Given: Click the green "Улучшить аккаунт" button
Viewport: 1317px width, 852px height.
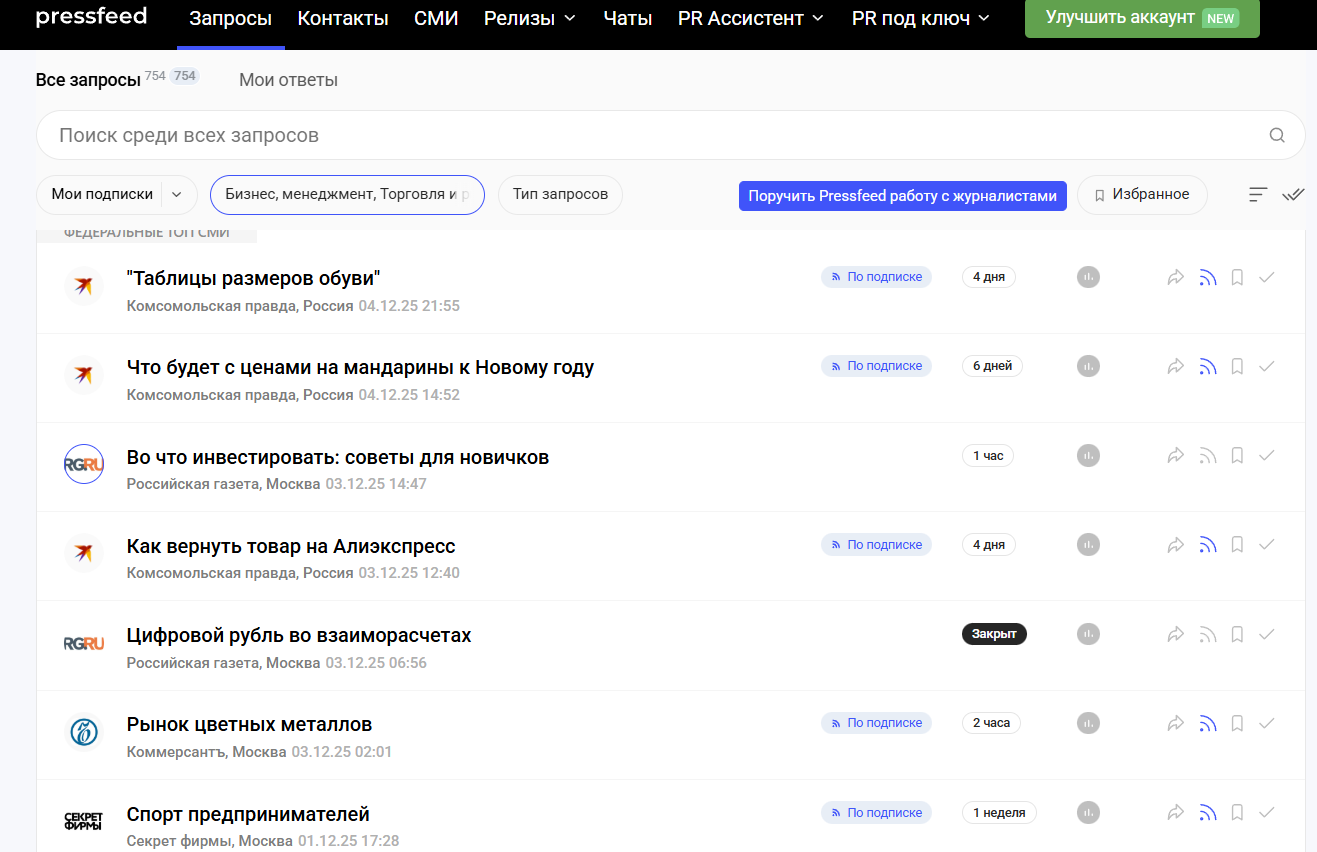Looking at the screenshot, I should 1141,18.
